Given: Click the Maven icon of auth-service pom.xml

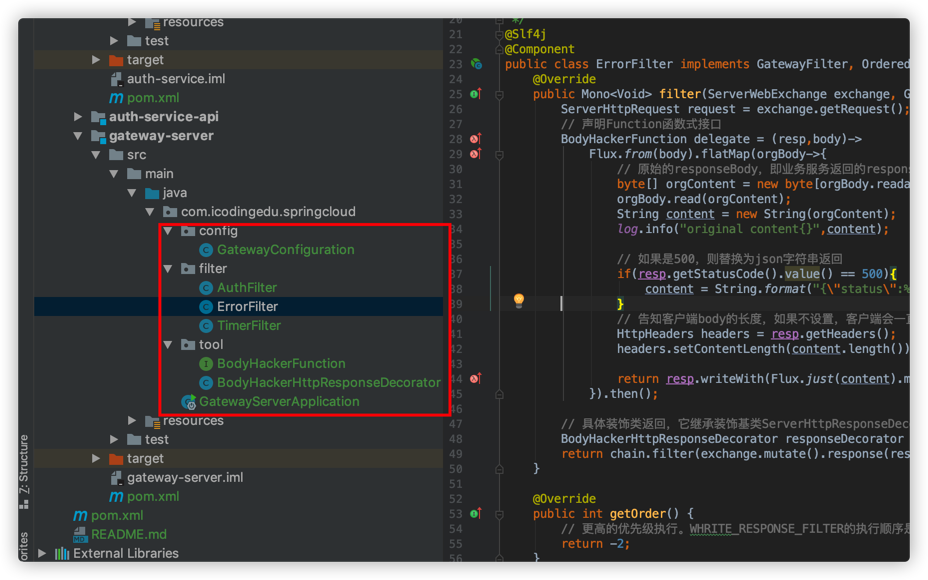Looking at the screenshot, I should click(x=116, y=98).
